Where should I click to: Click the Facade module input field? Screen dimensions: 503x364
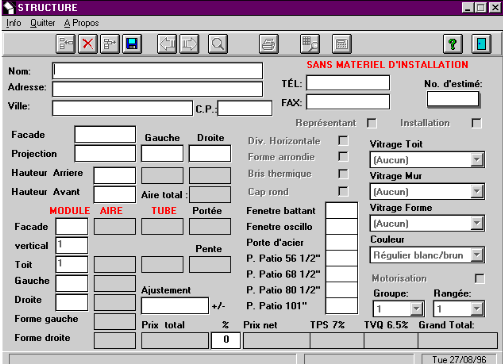tap(72, 226)
